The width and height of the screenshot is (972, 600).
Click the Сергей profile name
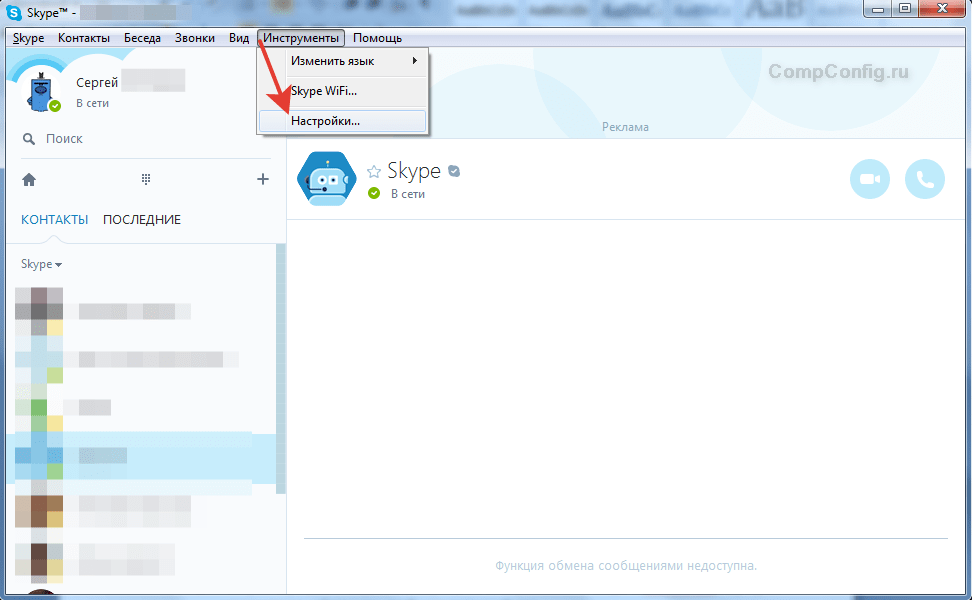point(97,82)
